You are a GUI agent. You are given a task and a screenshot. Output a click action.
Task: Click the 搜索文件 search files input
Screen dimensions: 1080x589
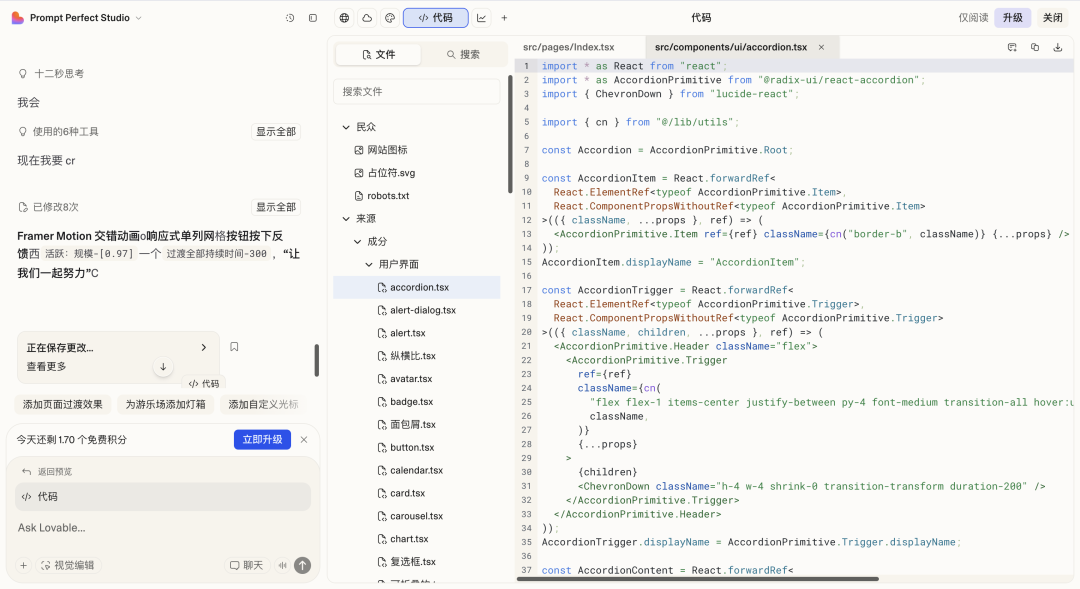[417, 91]
